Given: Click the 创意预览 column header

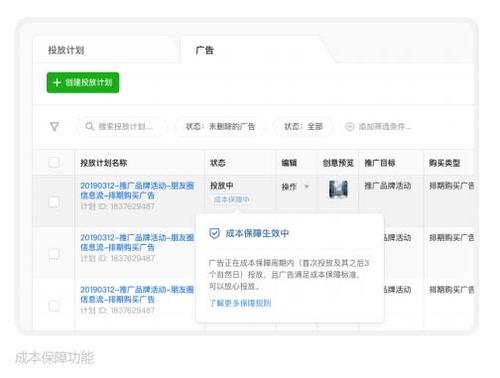Looking at the screenshot, I should pos(338,163).
